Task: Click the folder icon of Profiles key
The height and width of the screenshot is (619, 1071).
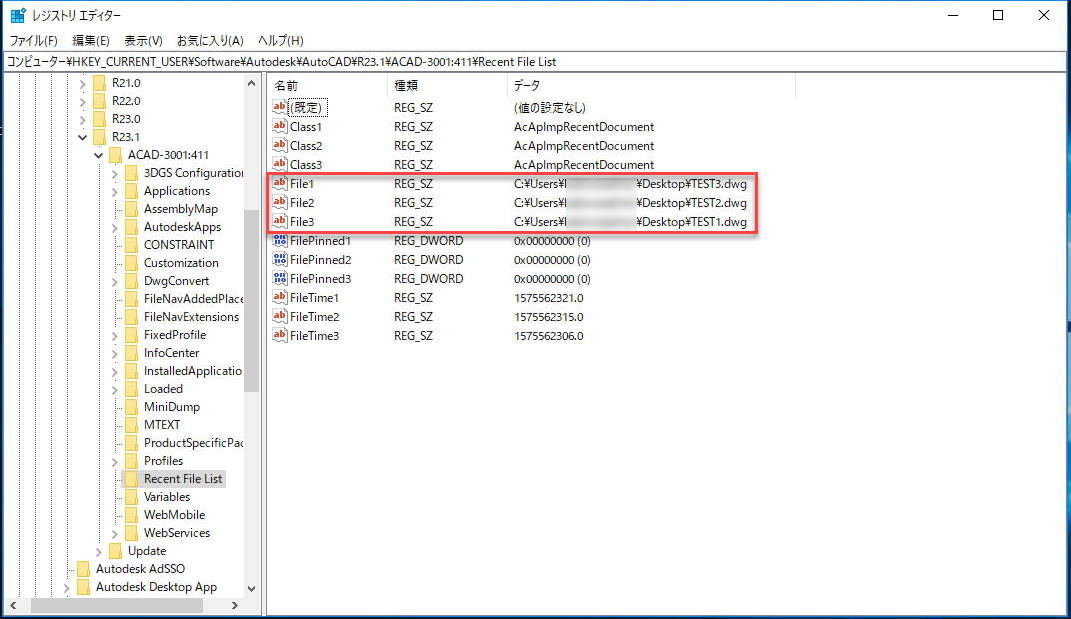Action: click(131, 461)
